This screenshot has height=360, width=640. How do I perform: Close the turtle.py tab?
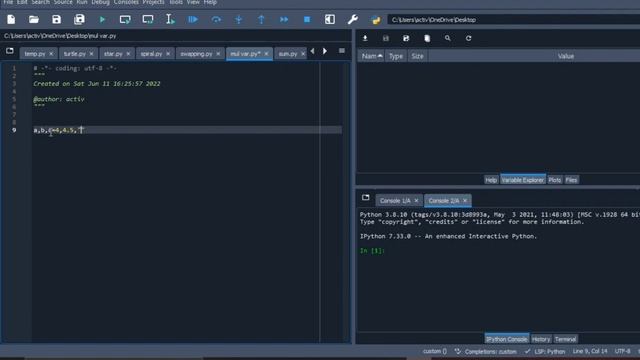click(91, 53)
